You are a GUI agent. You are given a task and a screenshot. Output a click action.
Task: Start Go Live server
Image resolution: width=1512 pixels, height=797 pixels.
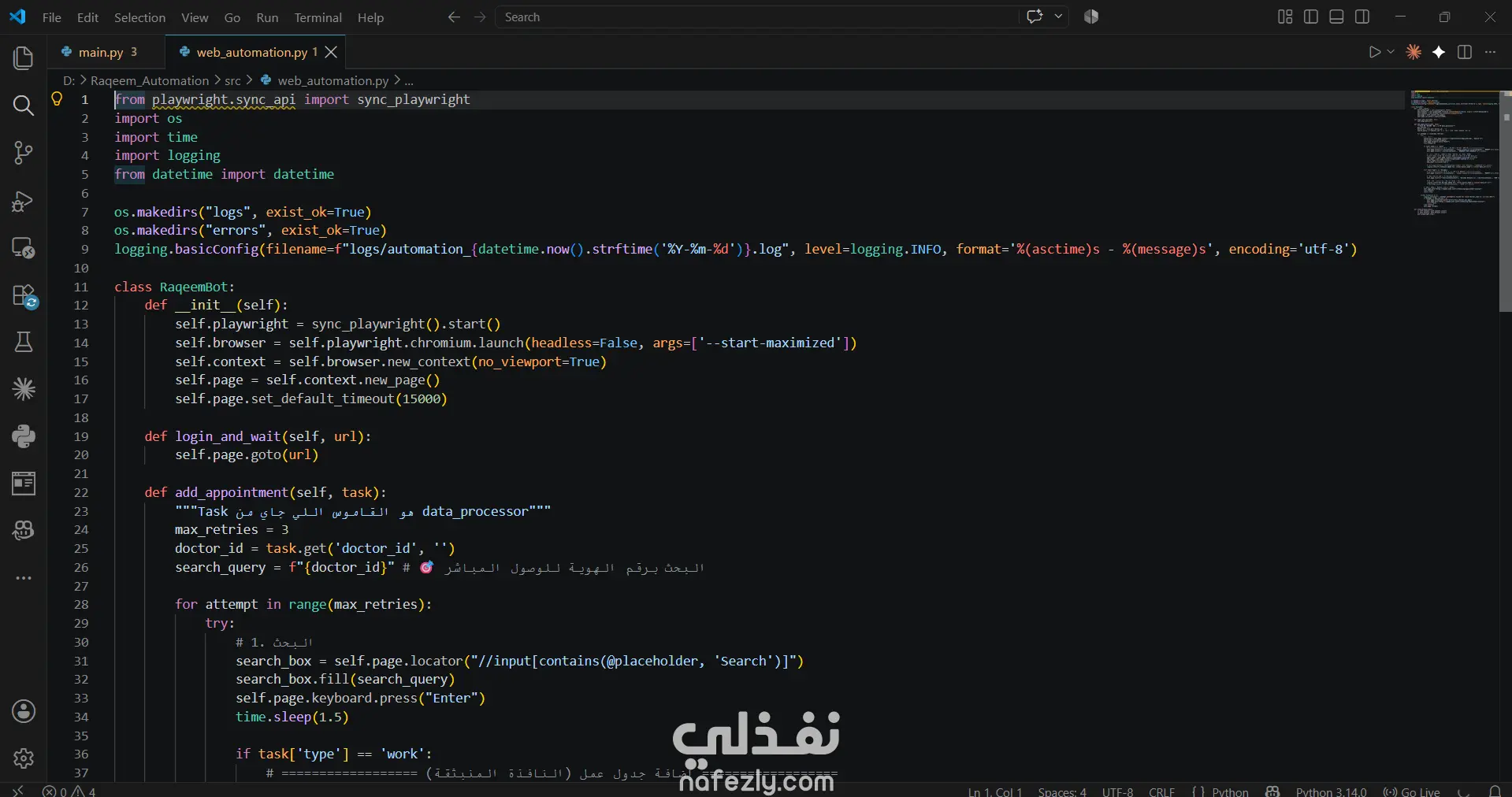[x=1411, y=791]
